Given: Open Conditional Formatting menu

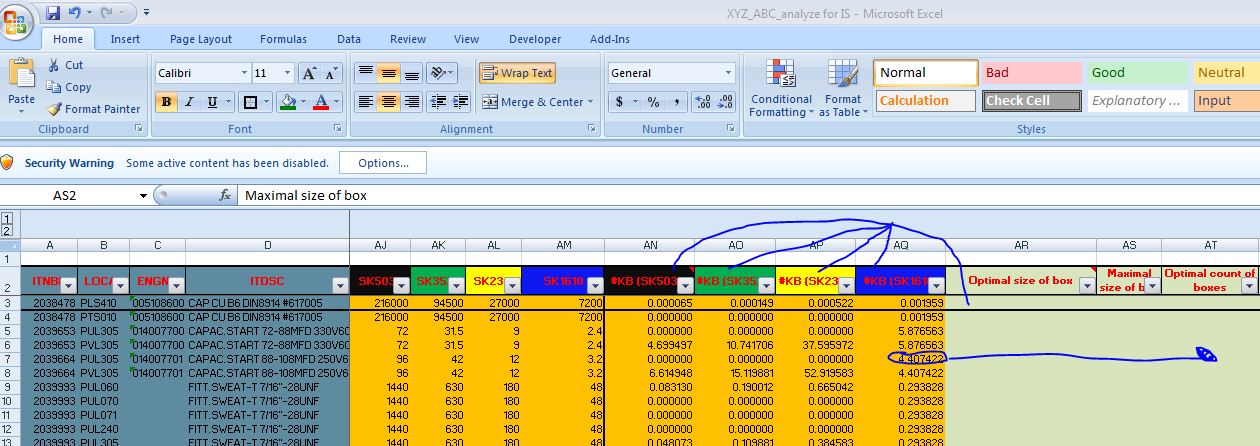Looking at the screenshot, I should (x=781, y=88).
